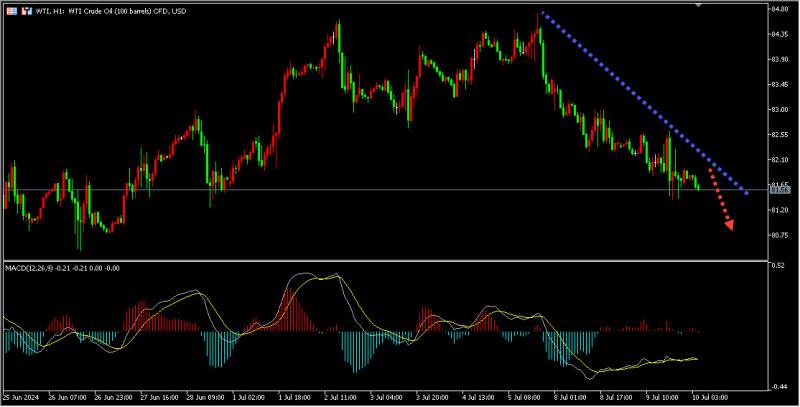Click the 28 Jun 09:00 time label
This screenshot has height=407, width=800.
coord(205,397)
